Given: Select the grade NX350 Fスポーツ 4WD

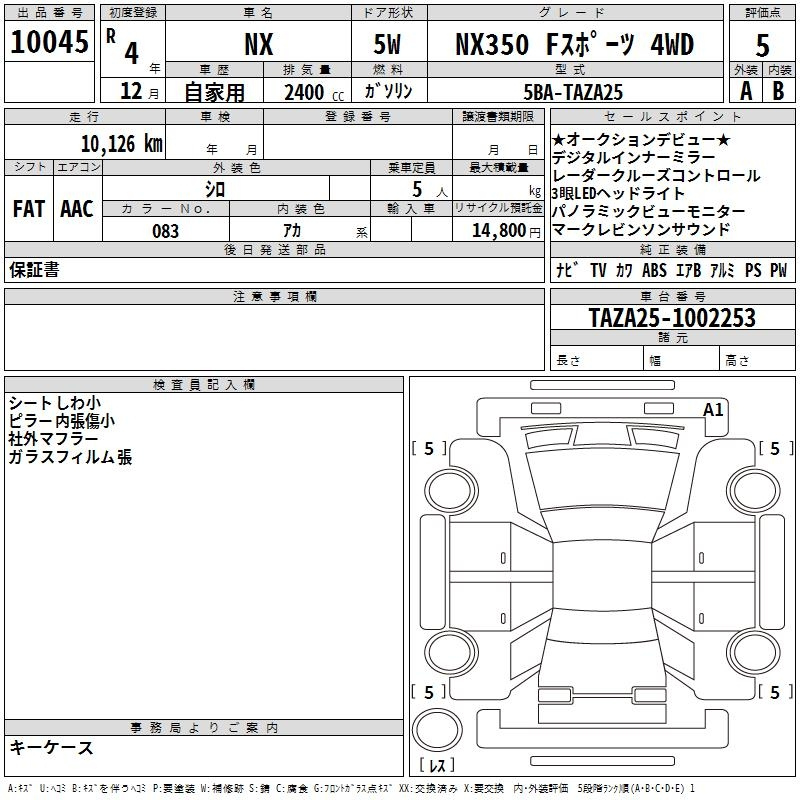Looking at the screenshot, I should pos(574,45).
